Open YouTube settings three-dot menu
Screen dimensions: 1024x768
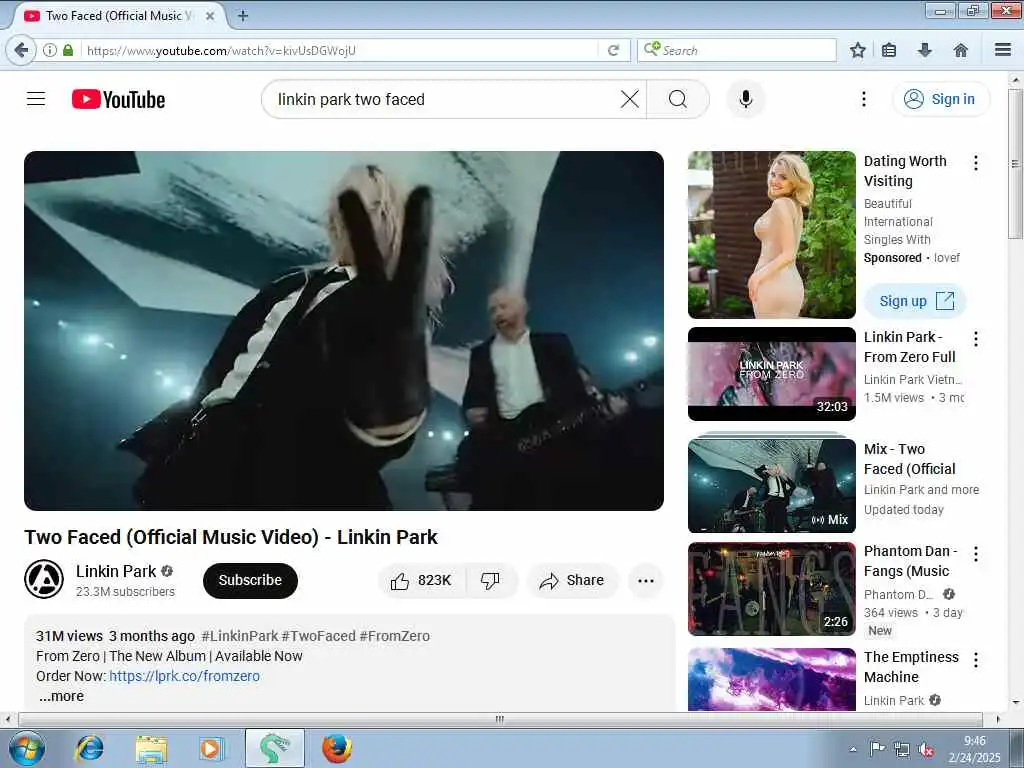[x=863, y=99]
